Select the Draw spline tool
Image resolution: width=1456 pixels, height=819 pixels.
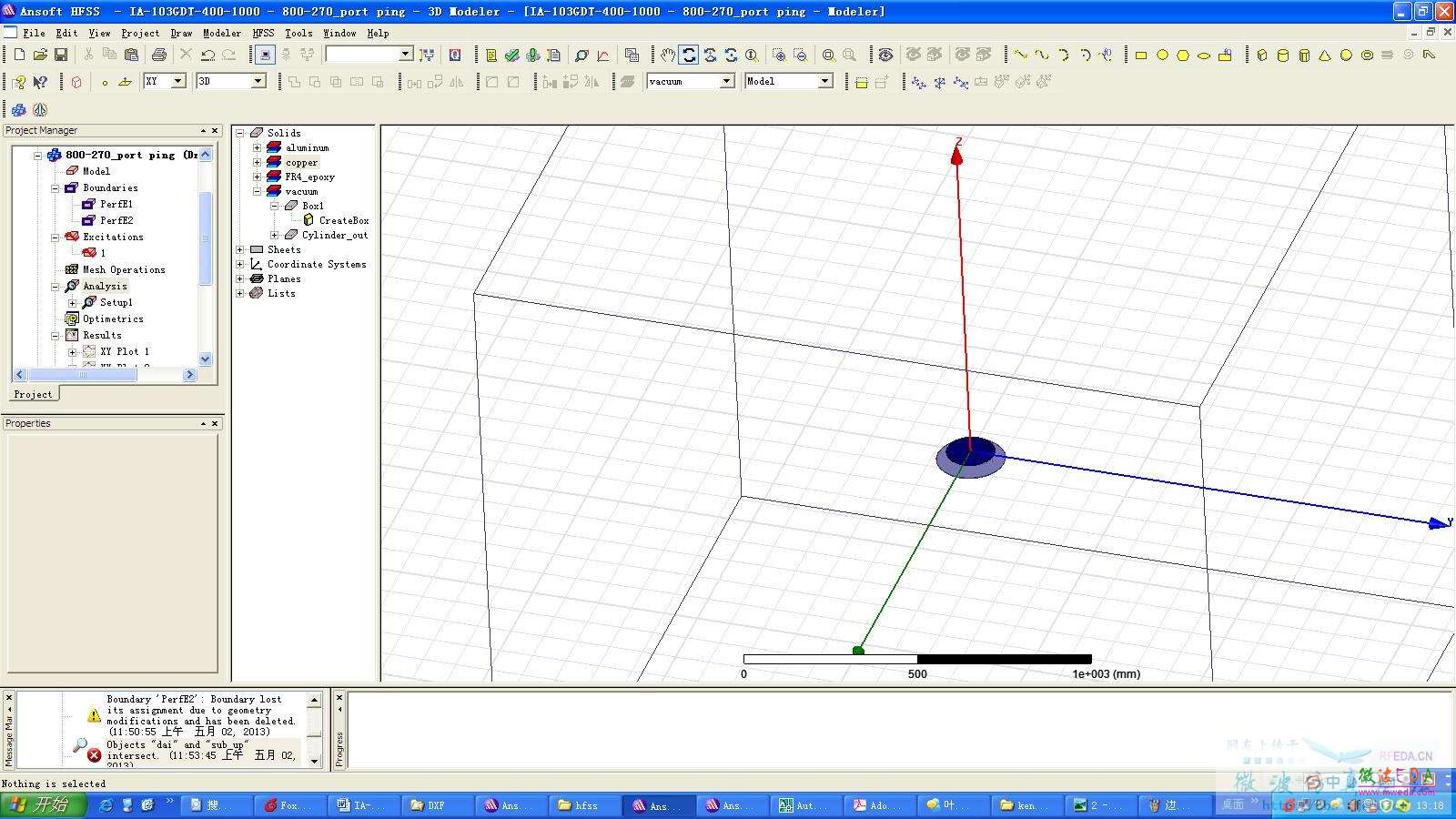pos(1042,55)
